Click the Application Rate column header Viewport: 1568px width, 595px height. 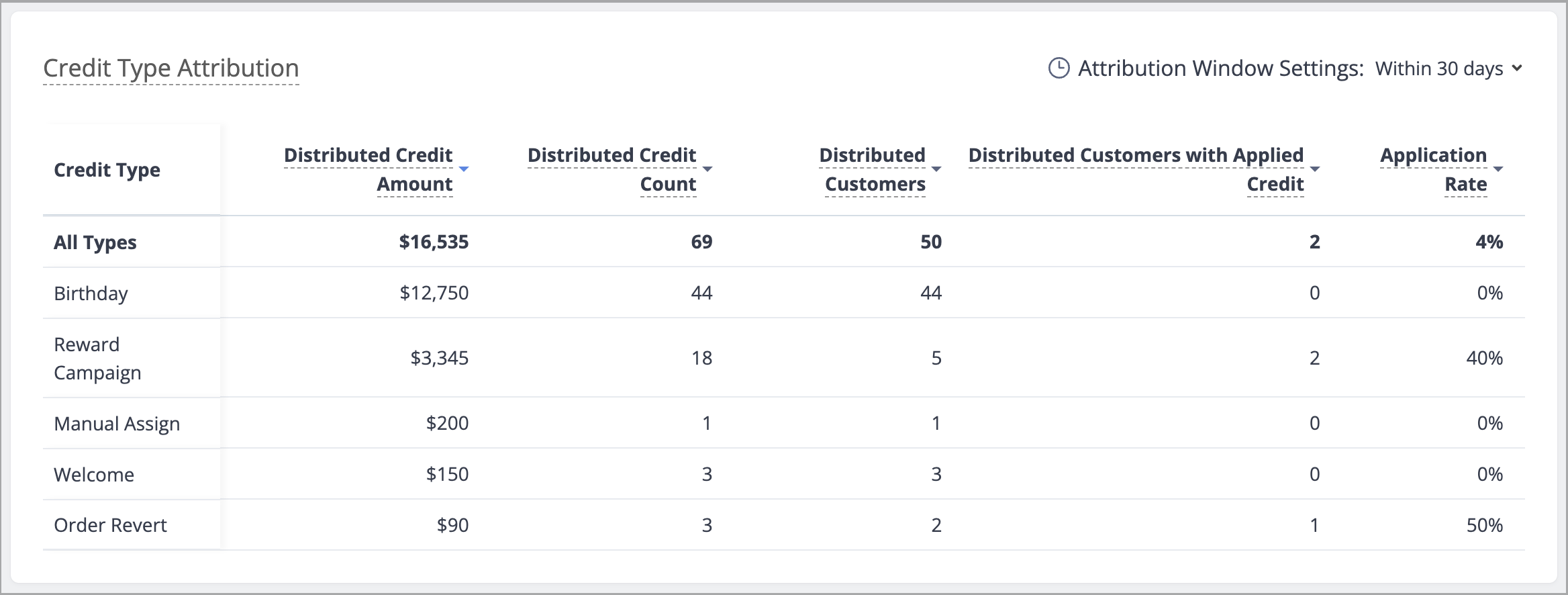click(1434, 169)
